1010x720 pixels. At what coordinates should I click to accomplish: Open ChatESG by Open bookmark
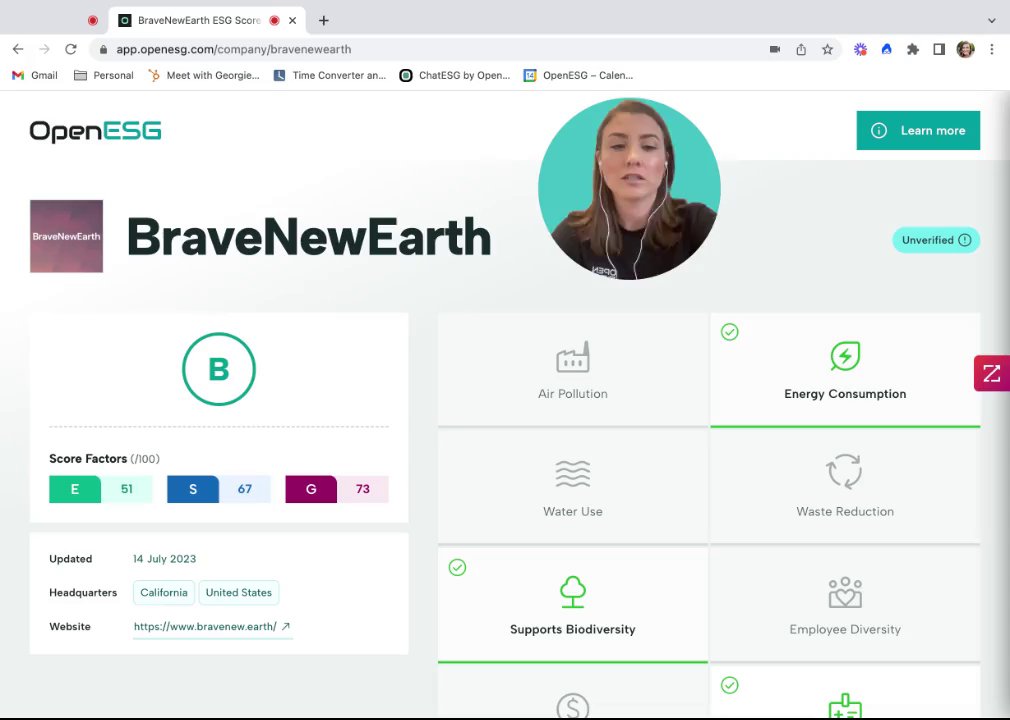pyautogui.click(x=455, y=75)
